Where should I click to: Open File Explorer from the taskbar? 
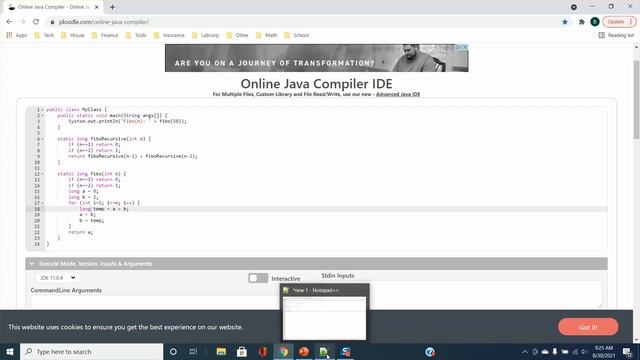tap(221, 351)
